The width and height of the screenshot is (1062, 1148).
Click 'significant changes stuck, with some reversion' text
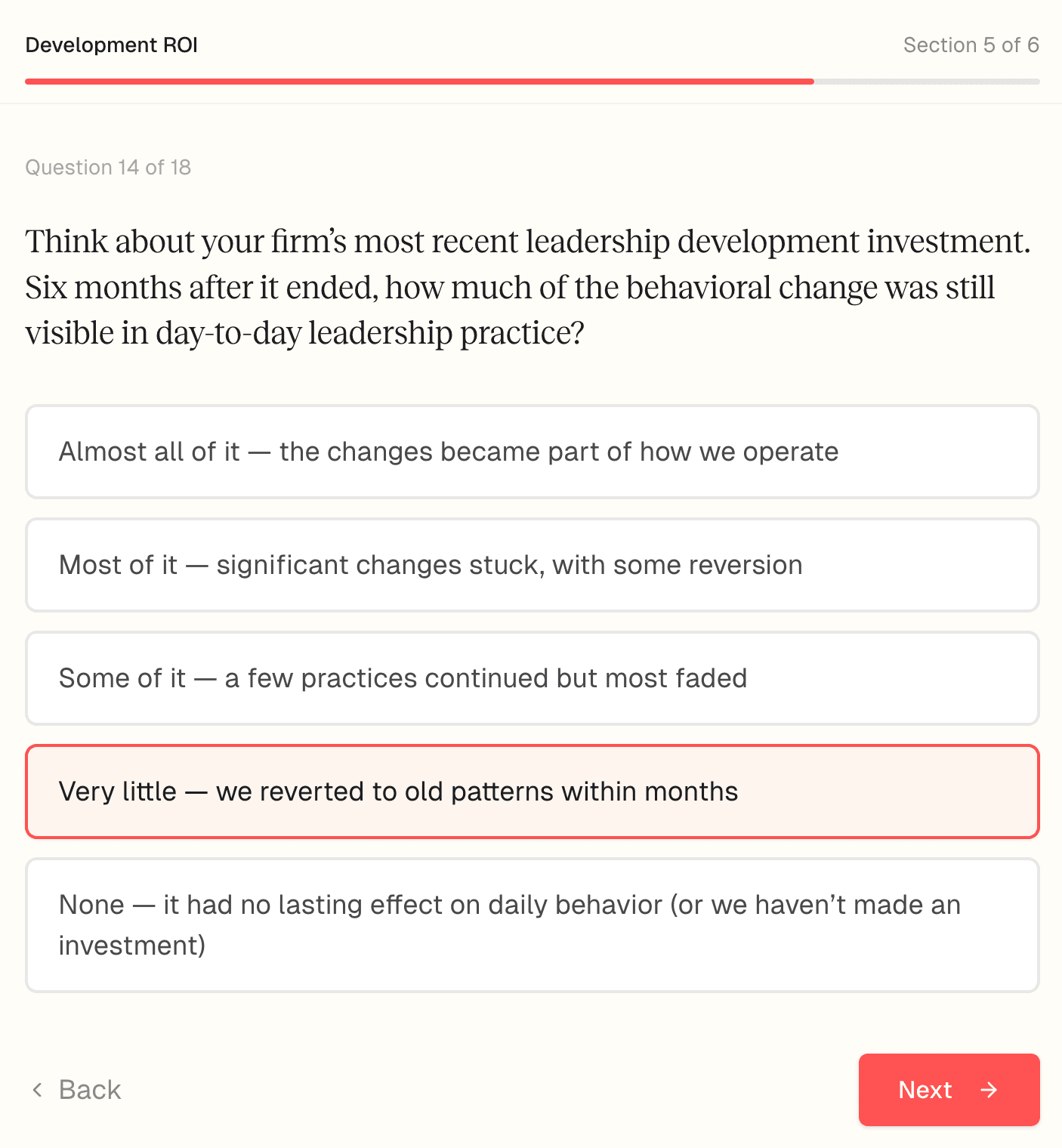click(x=509, y=565)
